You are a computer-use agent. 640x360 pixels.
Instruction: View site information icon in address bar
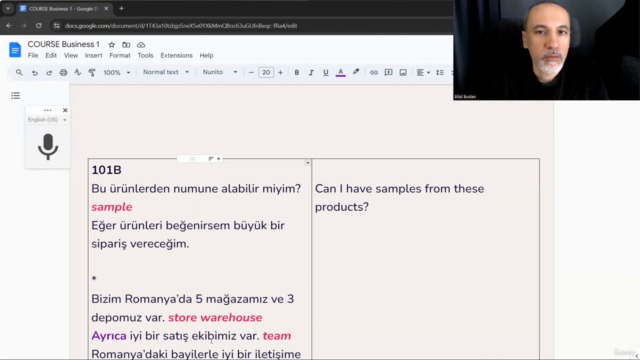[x=57, y=26]
